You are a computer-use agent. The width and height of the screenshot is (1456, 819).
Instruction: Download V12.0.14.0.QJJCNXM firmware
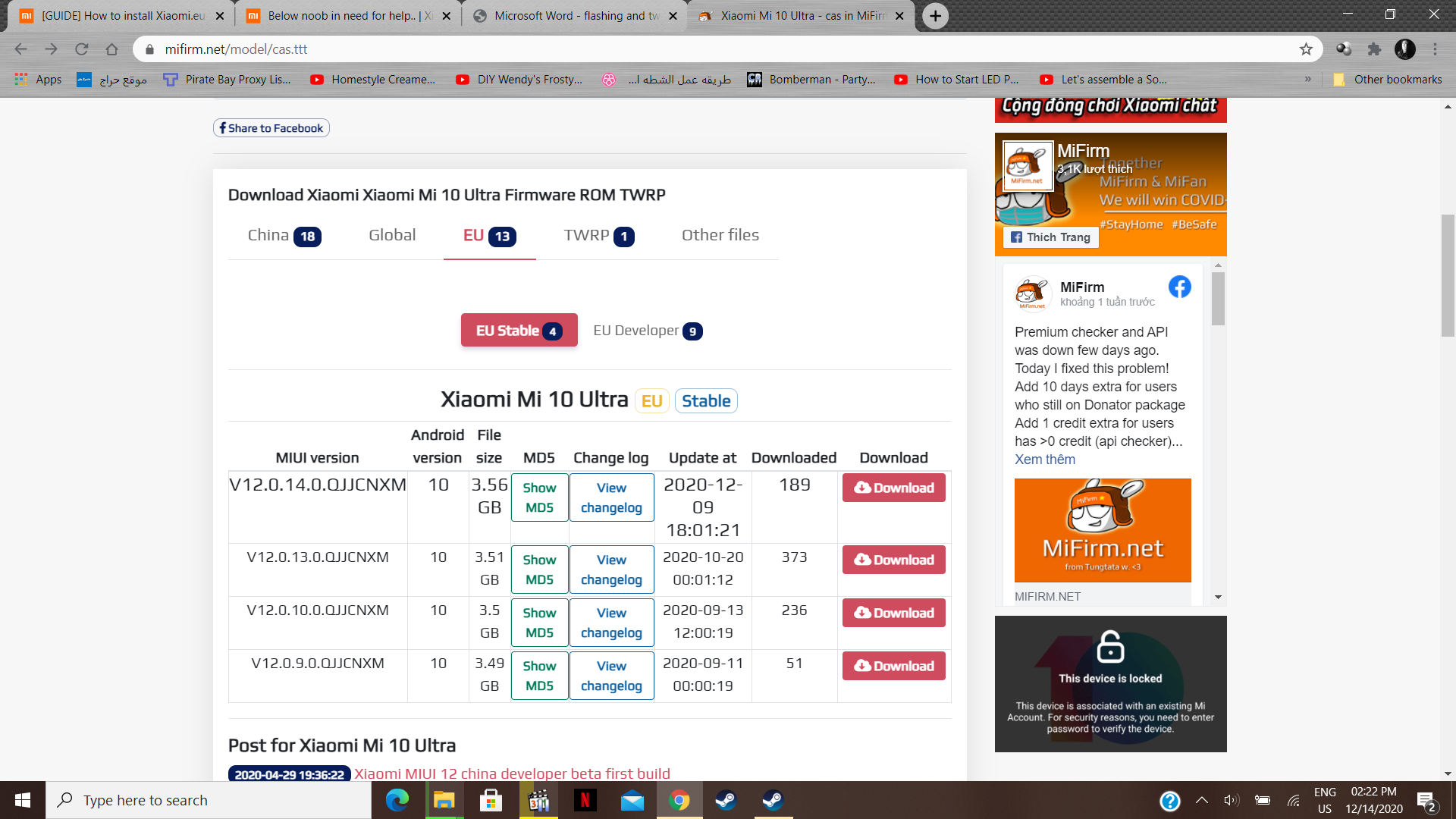(x=893, y=488)
